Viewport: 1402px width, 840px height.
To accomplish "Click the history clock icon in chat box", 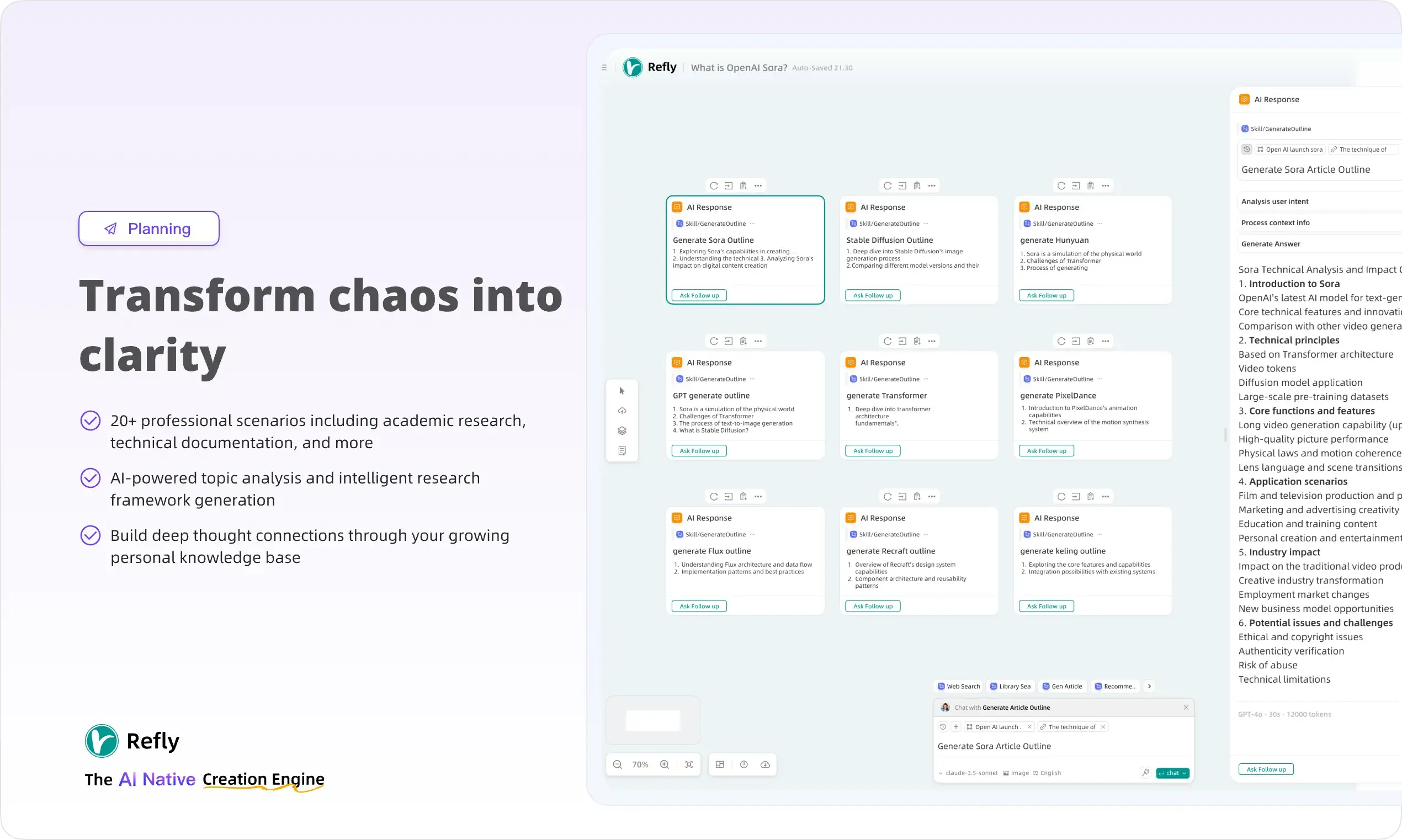I will [x=943, y=727].
